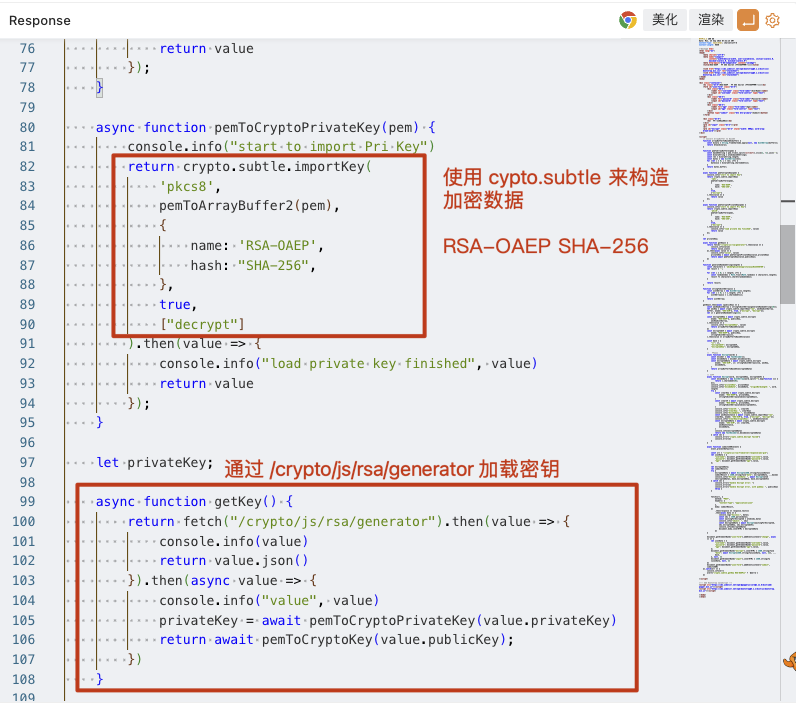This screenshot has width=796, height=706.
Task: Toggle the orange line-wrap icon button
Action: [748, 20]
